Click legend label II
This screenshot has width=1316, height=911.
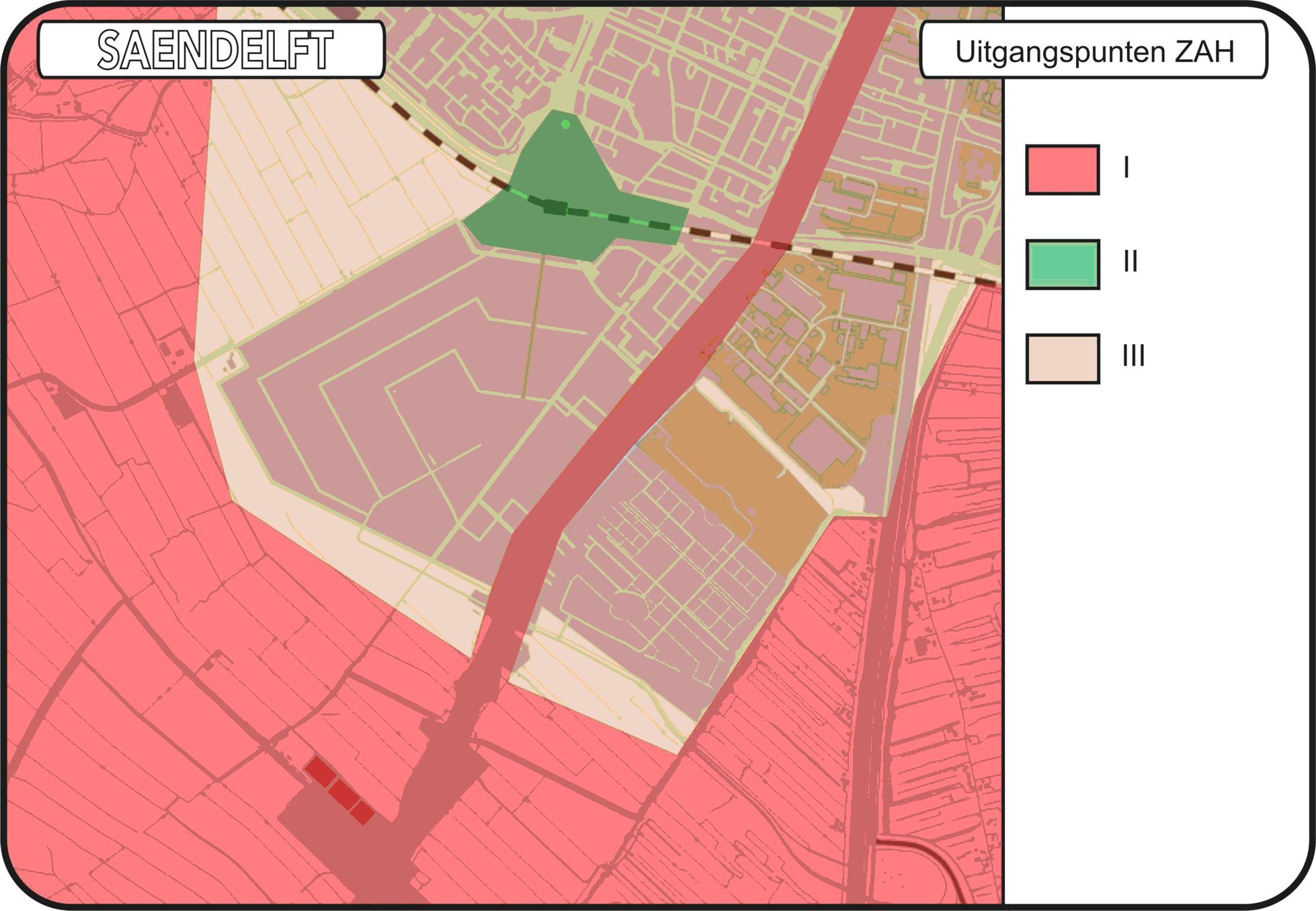(x=1130, y=261)
